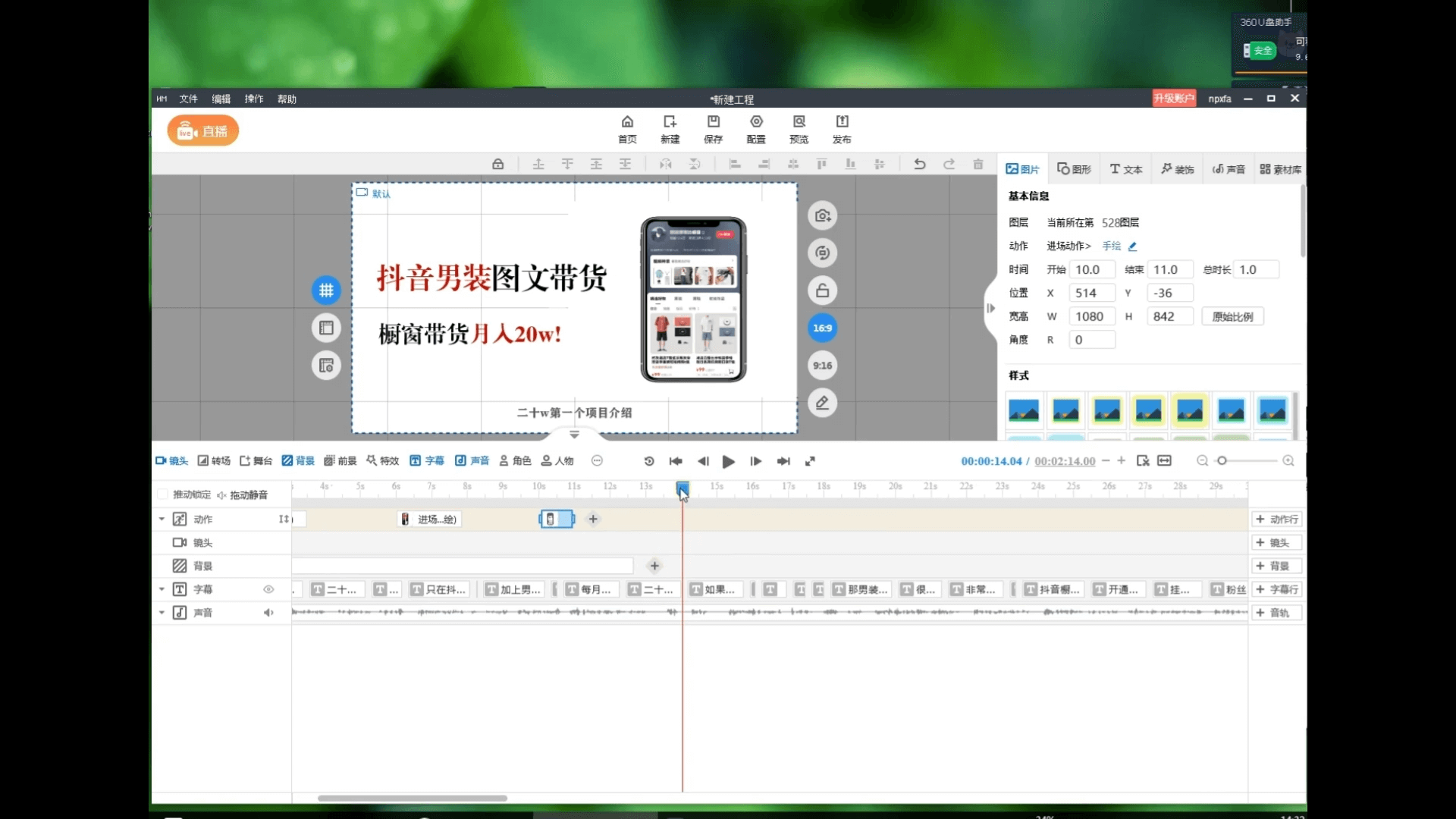Image resolution: width=1456 pixels, height=819 pixels.
Task: Click the 原始比例 button
Action: pyautogui.click(x=1232, y=317)
